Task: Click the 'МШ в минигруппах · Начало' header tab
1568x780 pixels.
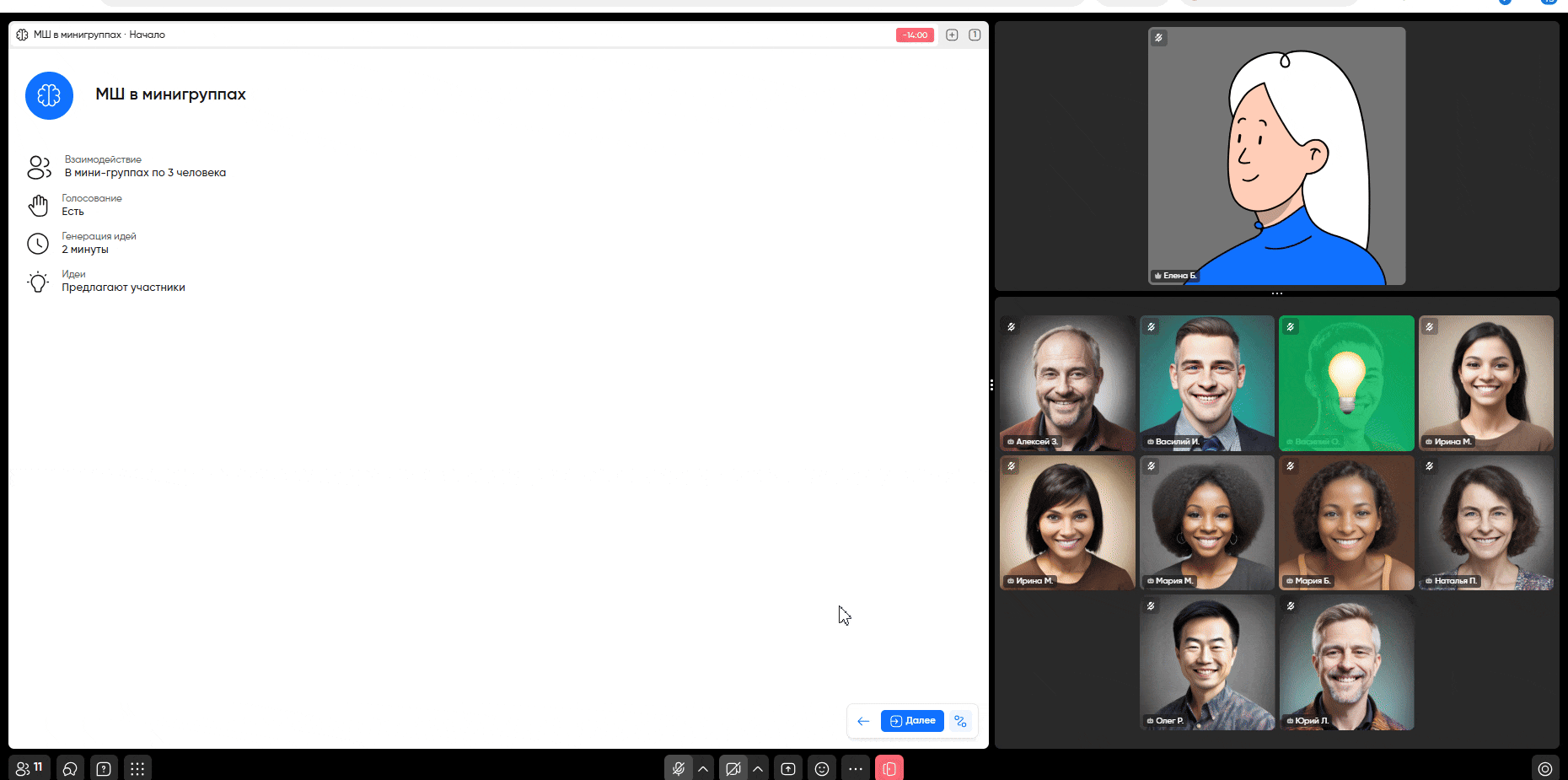Action: [99, 35]
